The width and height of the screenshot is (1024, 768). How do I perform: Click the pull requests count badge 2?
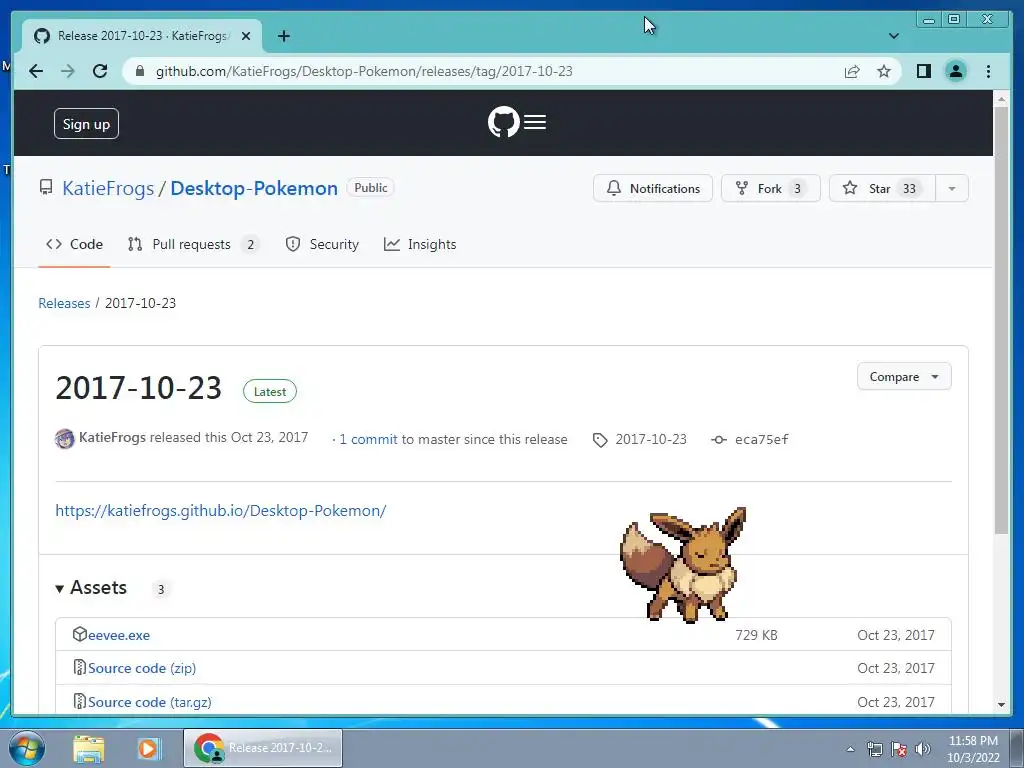click(250, 245)
